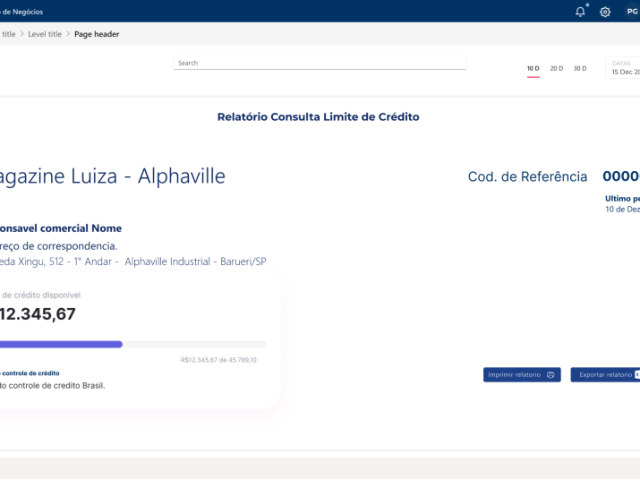Click the 'de crédito disponível' label
The image size is (640, 480).
point(41,295)
